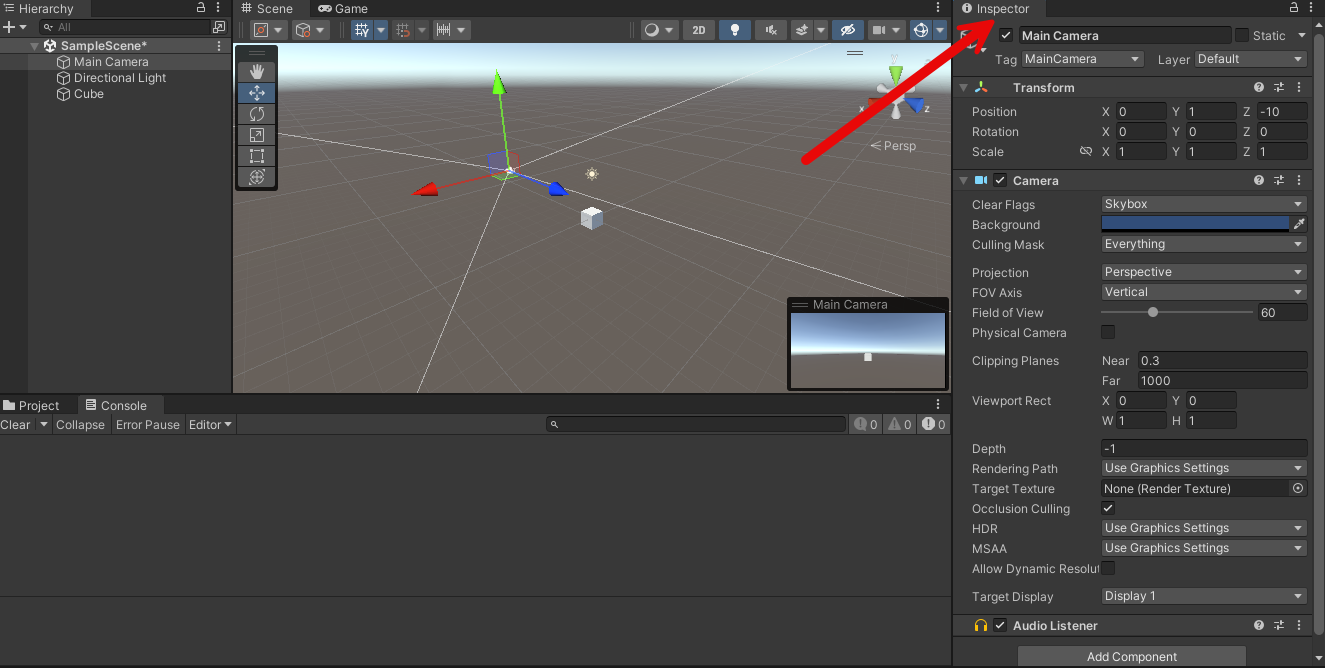Open Transform component presets icon
This screenshot has width=1325, height=668.
pos(1279,88)
